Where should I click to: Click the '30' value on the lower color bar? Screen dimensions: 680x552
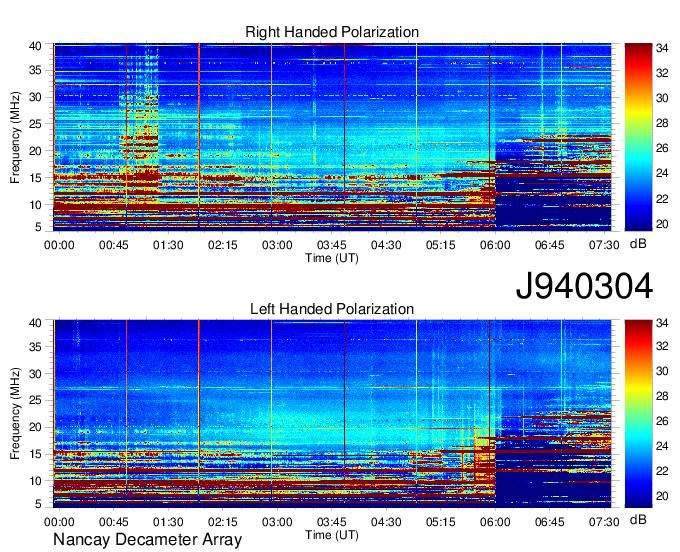click(x=662, y=371)
